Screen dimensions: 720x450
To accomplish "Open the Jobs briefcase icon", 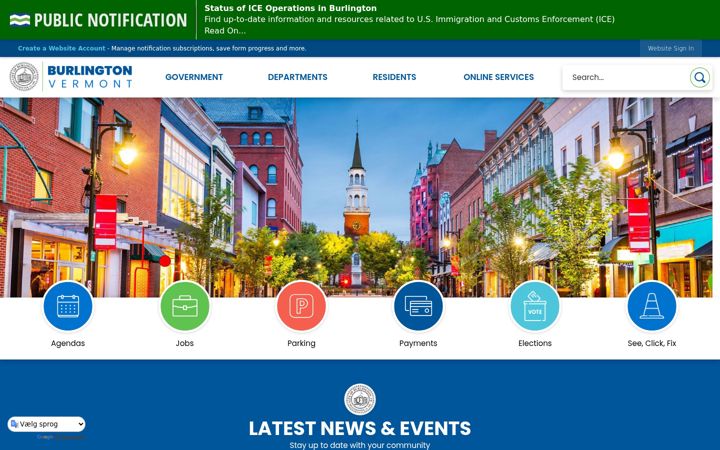I will (185, 306).
